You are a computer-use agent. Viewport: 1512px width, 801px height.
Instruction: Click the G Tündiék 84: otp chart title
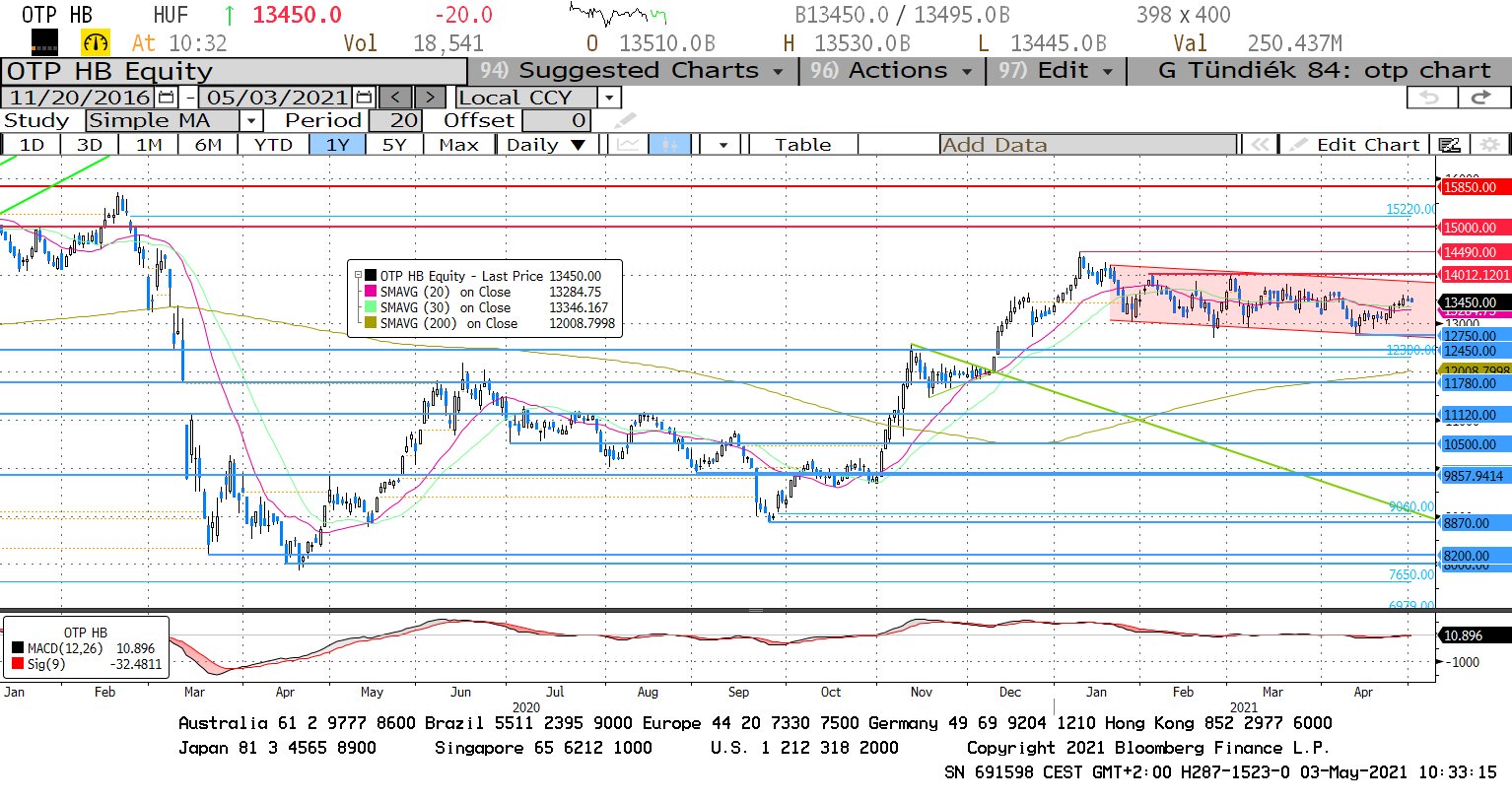(x=1325, y=71)
